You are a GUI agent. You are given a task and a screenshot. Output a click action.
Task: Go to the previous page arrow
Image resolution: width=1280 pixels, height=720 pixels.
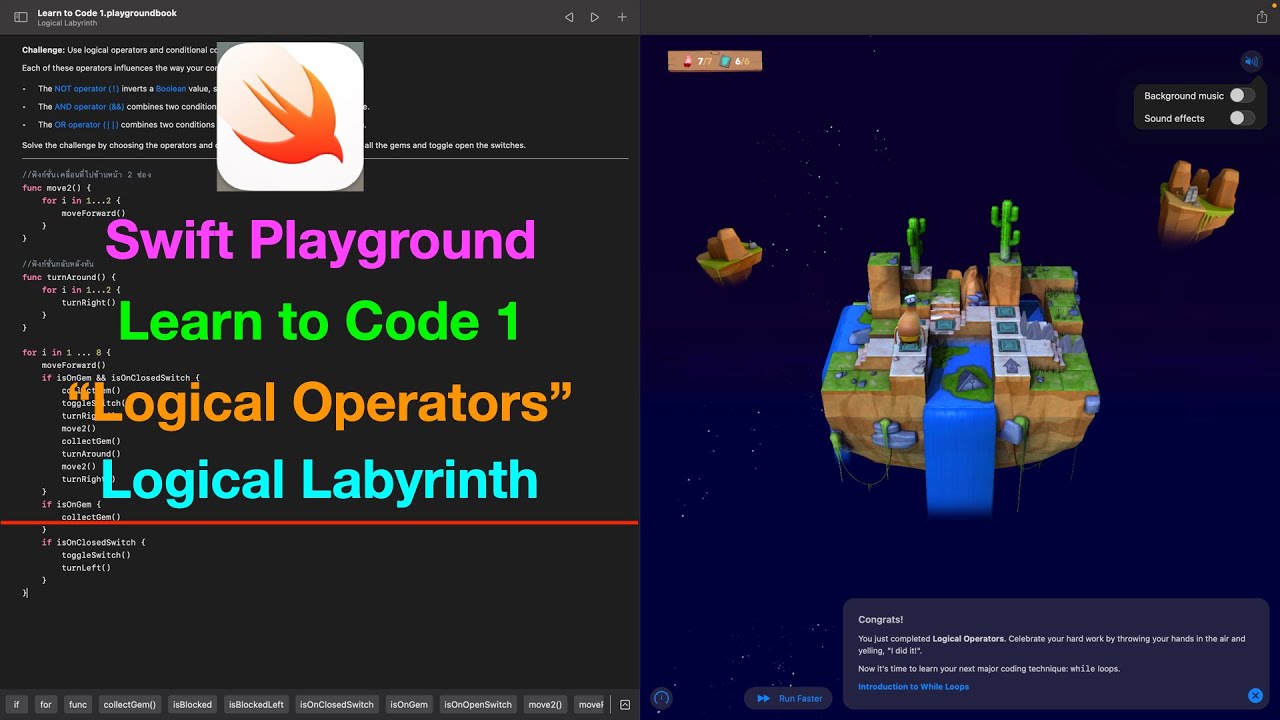[569, 17]
